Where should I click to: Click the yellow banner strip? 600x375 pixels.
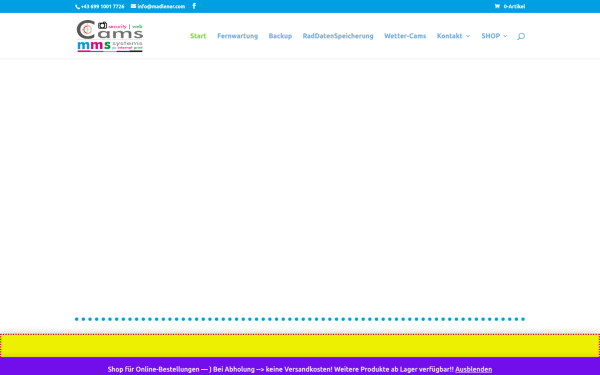pos(300,346)
